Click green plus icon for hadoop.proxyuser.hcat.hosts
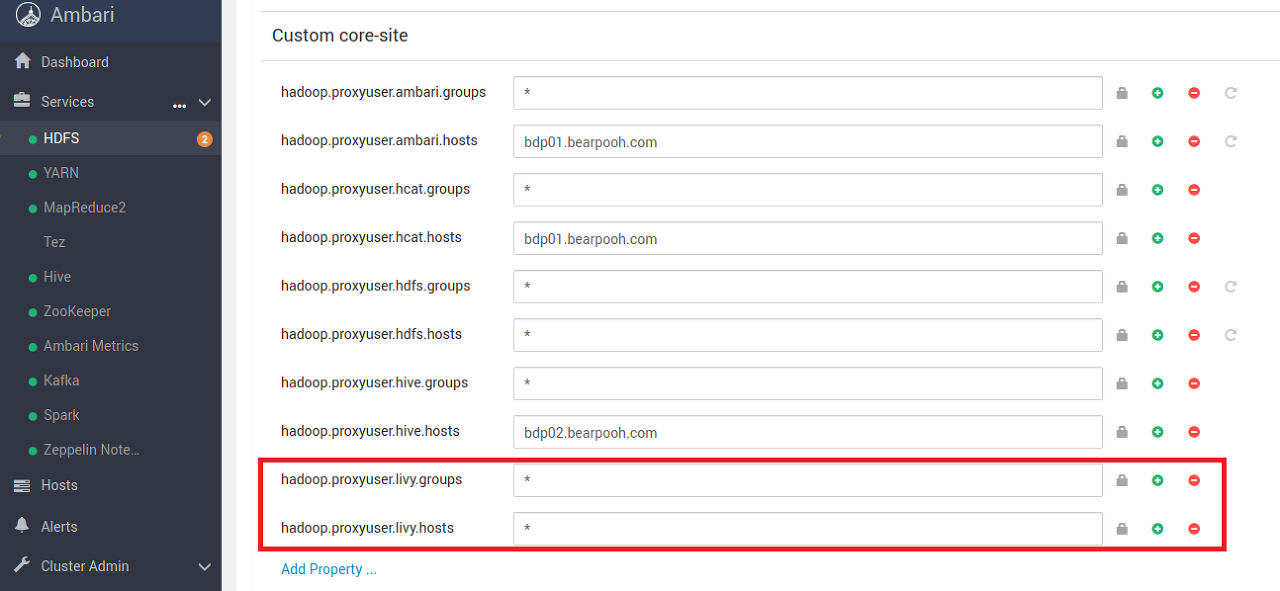The image size is (1280, 591). click(x=1158, y=238)
